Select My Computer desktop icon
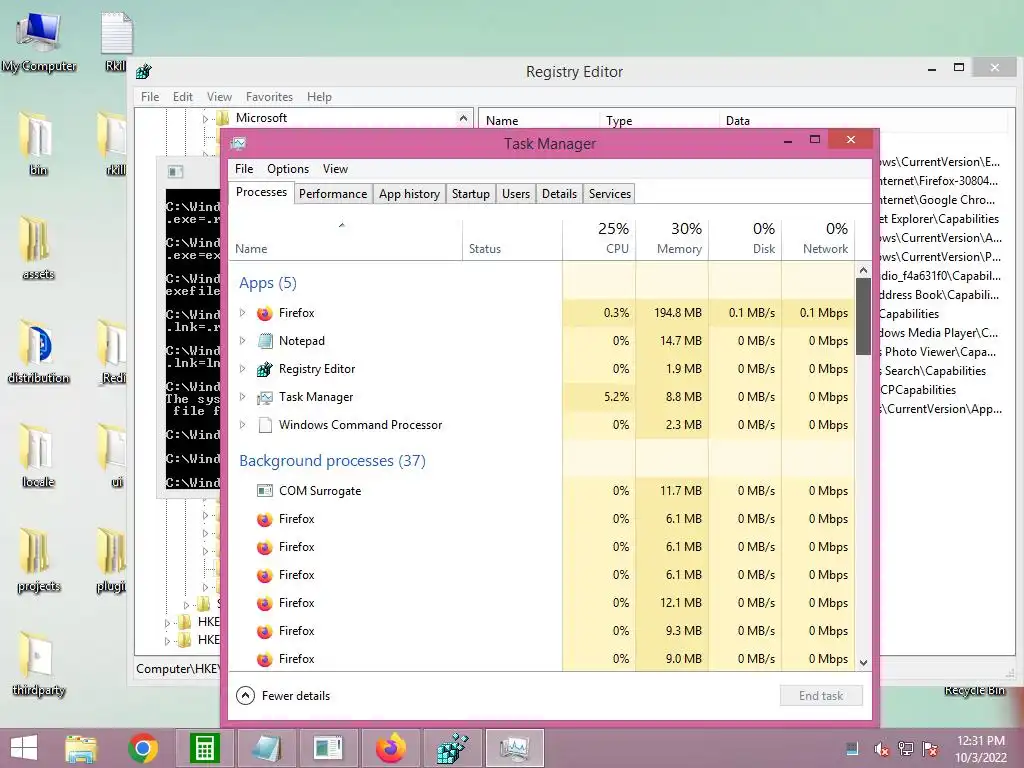The width and height of the screenshot is (1024, 768). [39, 42]
